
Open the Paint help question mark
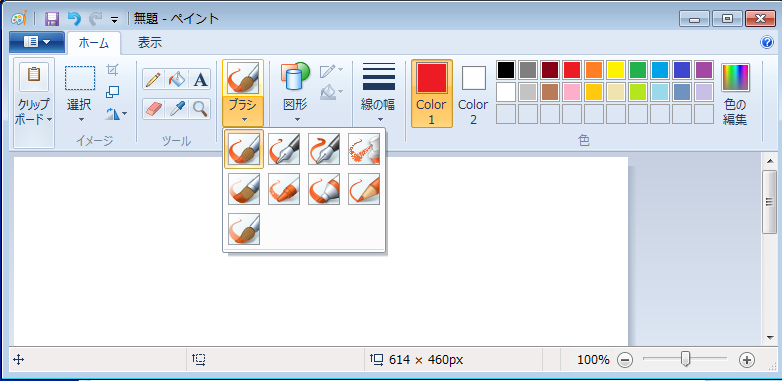pos(767,42)
